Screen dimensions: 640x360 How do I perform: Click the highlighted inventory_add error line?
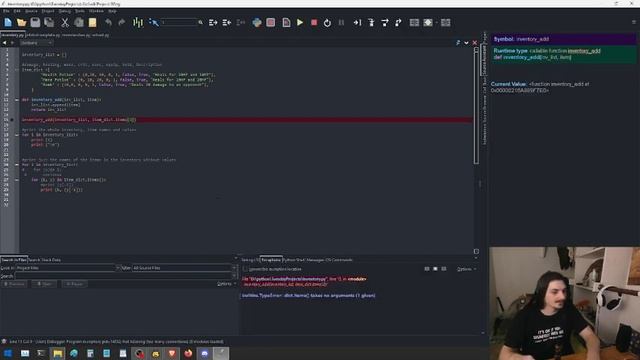(247, 120)
